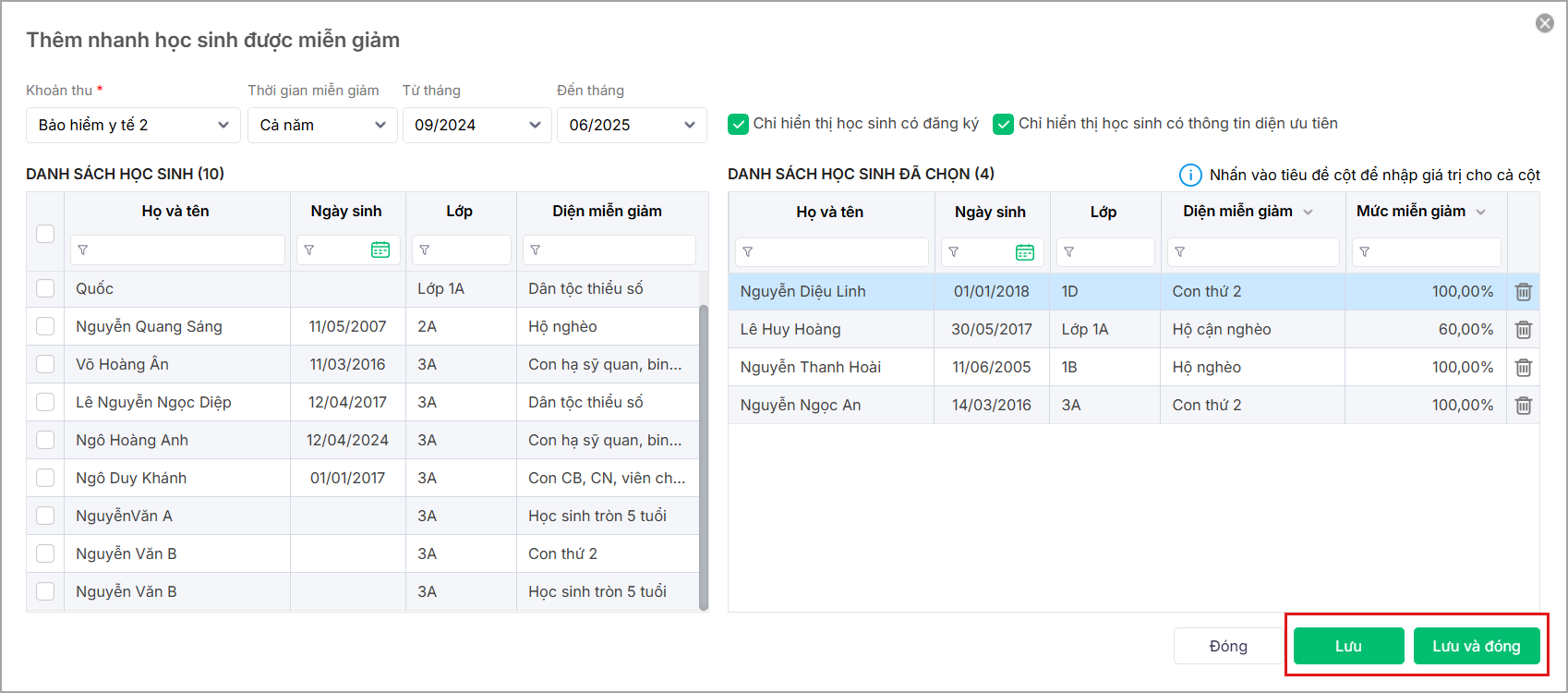The width and height of the screenshot is (1568, 693).
Task: Remove Nguyễn Thanh Hoài using trash icon
Action: tap(1524, 368)
